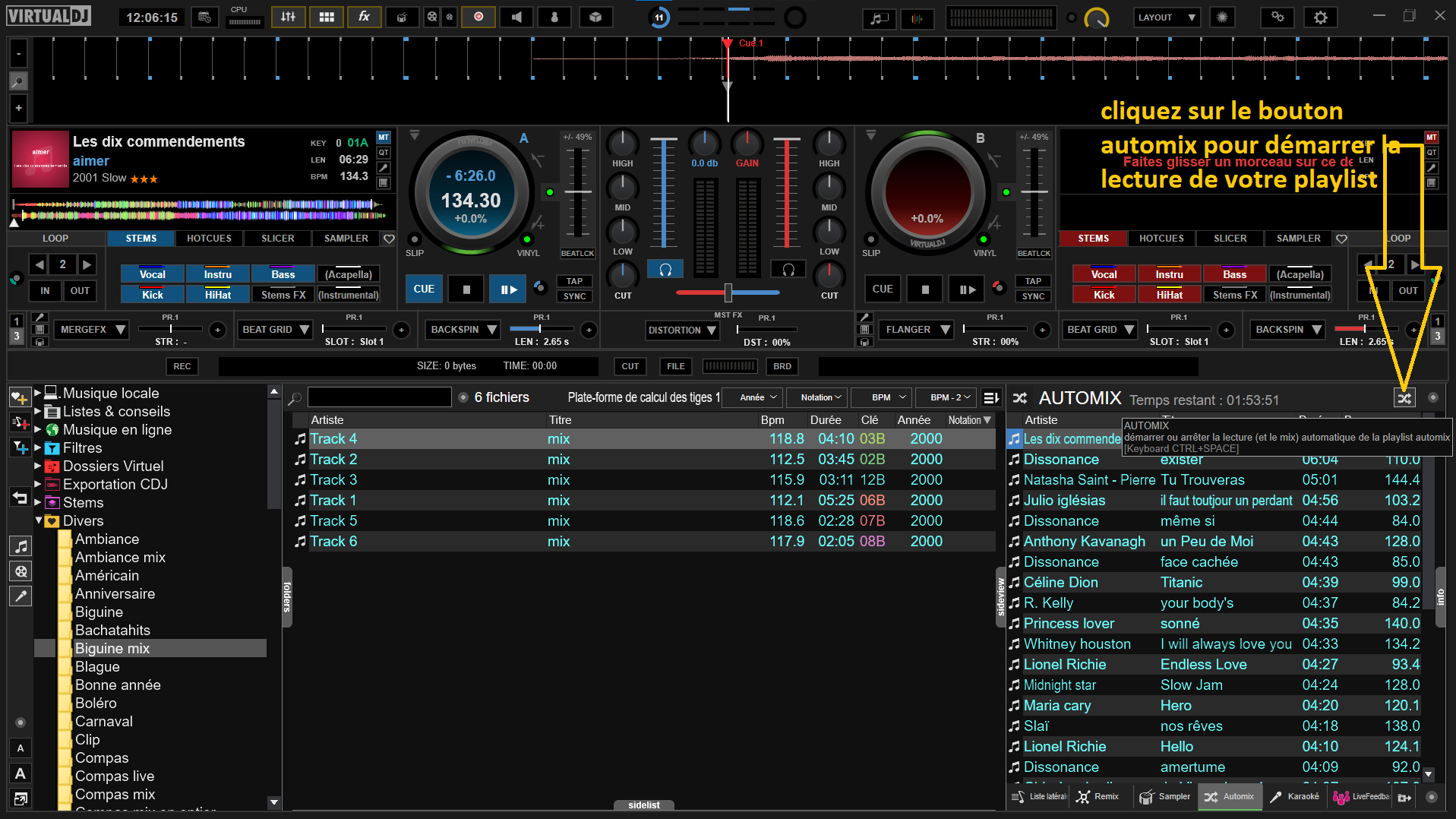1456x819 pixels.
Task: Stop deck A playback
Action: [466, 289]
